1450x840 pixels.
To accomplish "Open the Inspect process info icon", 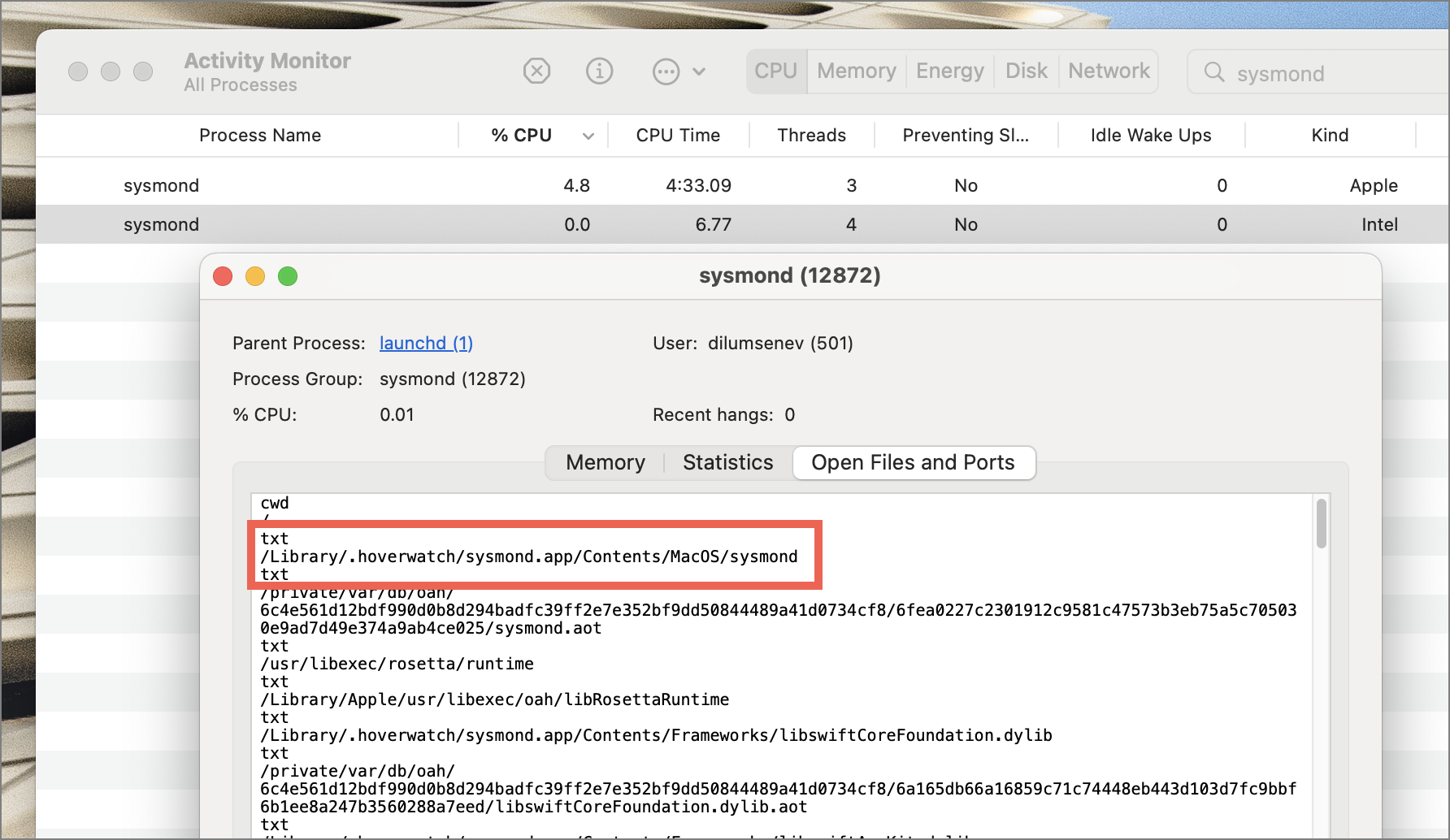I will click(x=600, y=71).
